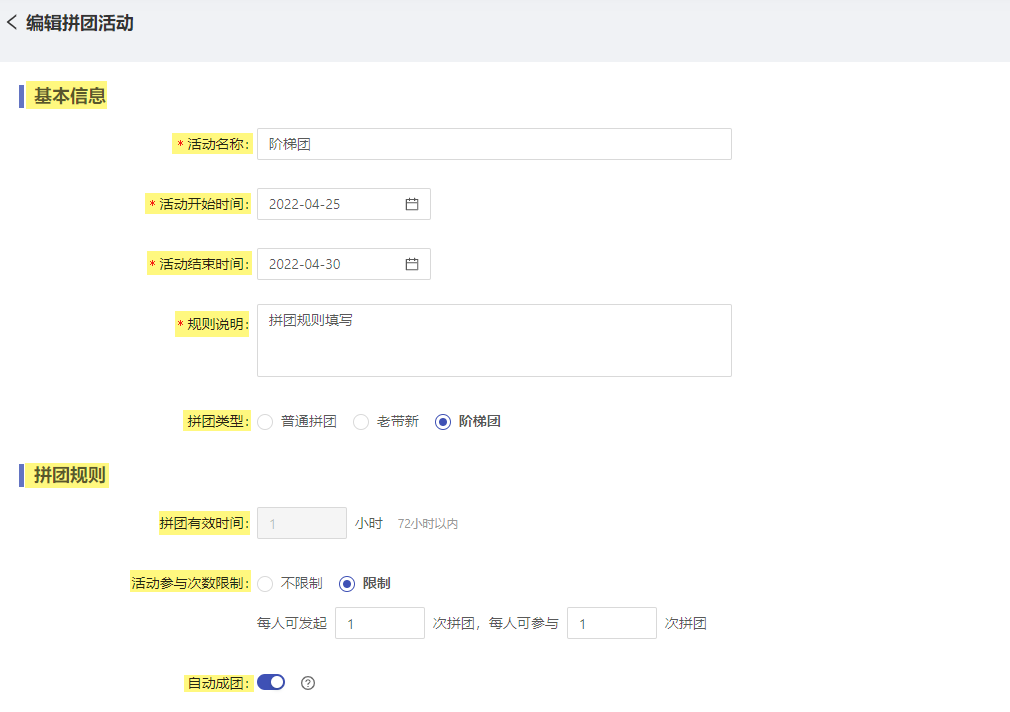
Task: Open calendar icon for 活动开始时间
Action: click(412, 204)
